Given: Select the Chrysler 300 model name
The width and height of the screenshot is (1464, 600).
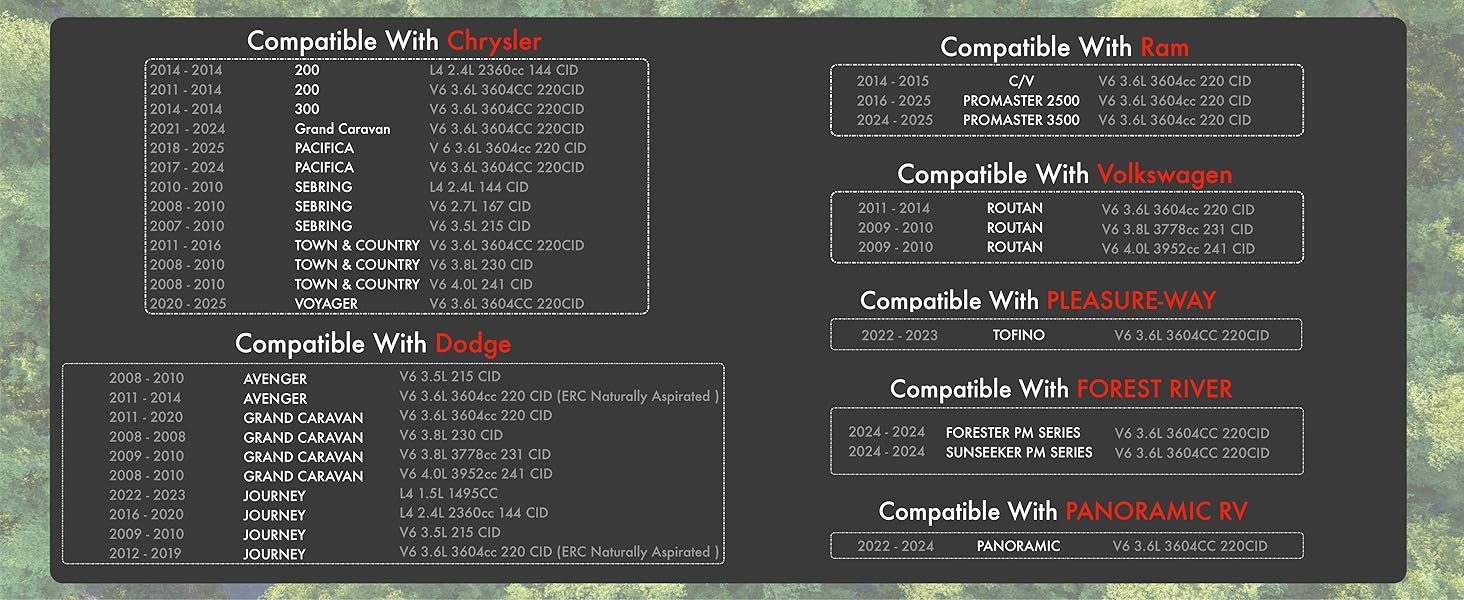Looking at the screenshot, I should click(307, 109).
